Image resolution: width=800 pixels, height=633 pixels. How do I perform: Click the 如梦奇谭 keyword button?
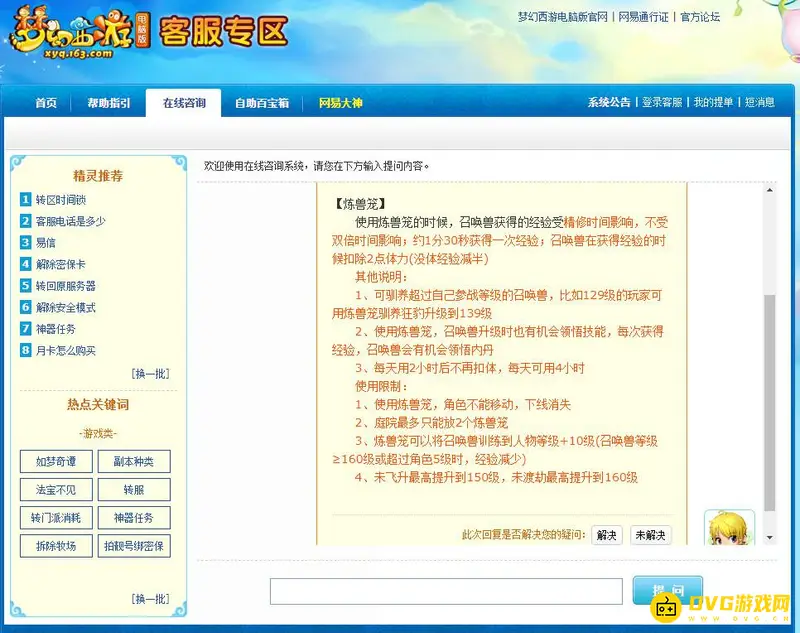click(56, 461)
